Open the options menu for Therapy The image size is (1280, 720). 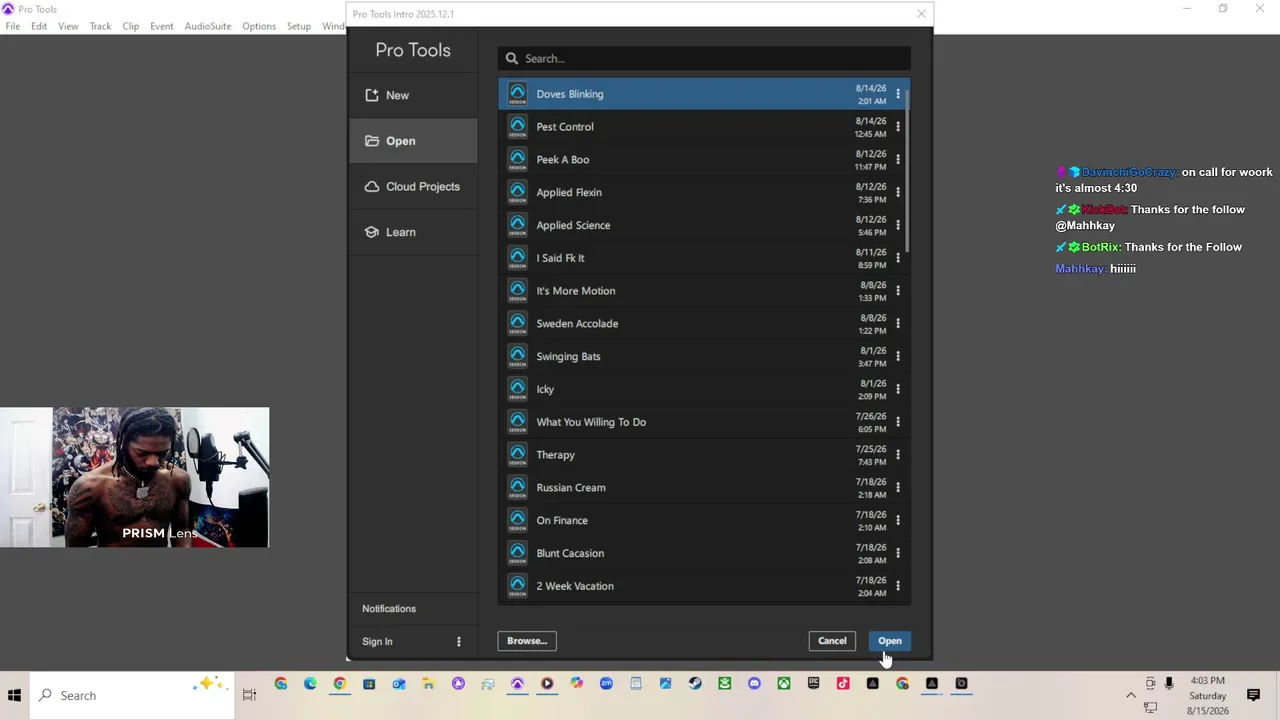(898, 455)
